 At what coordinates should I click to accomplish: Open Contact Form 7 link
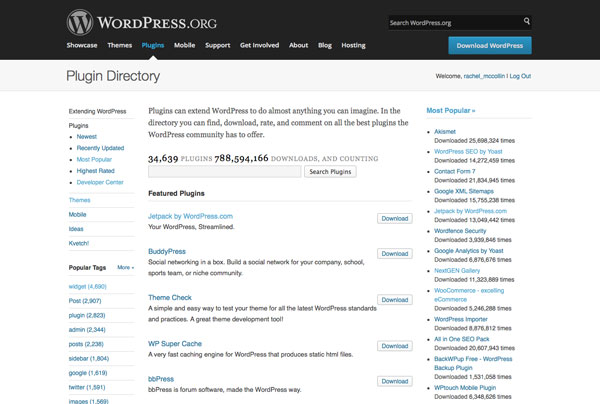click(455, 171)
